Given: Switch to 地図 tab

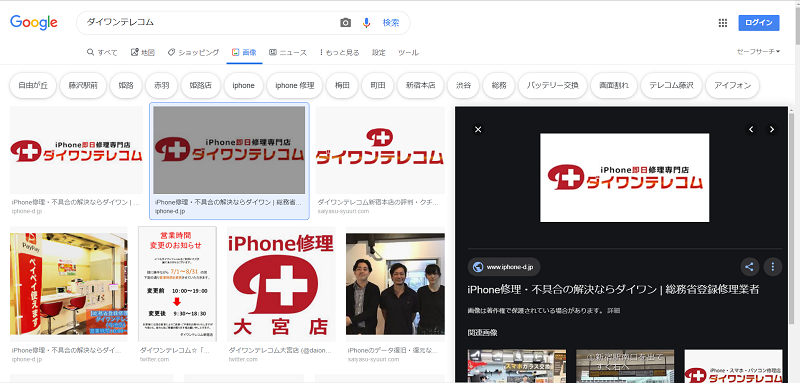Looking at the screenshot, I should [x=143, y=53].
